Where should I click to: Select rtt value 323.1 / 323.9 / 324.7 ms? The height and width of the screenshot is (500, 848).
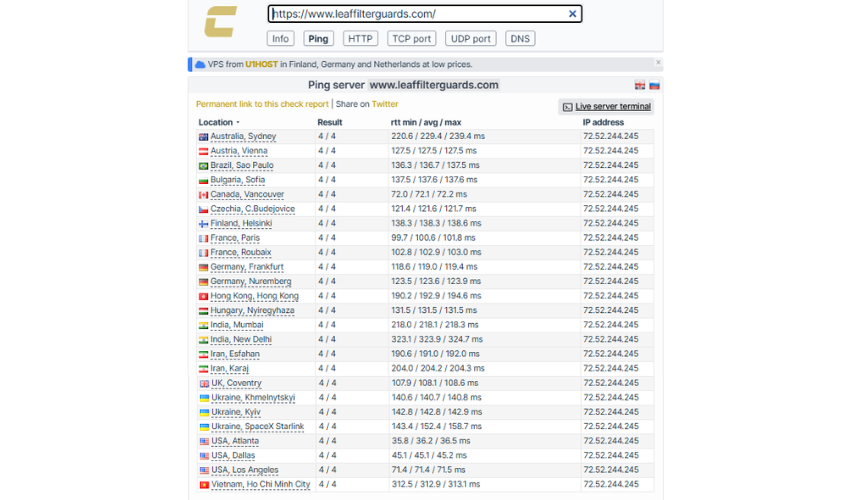click(437, 339)
